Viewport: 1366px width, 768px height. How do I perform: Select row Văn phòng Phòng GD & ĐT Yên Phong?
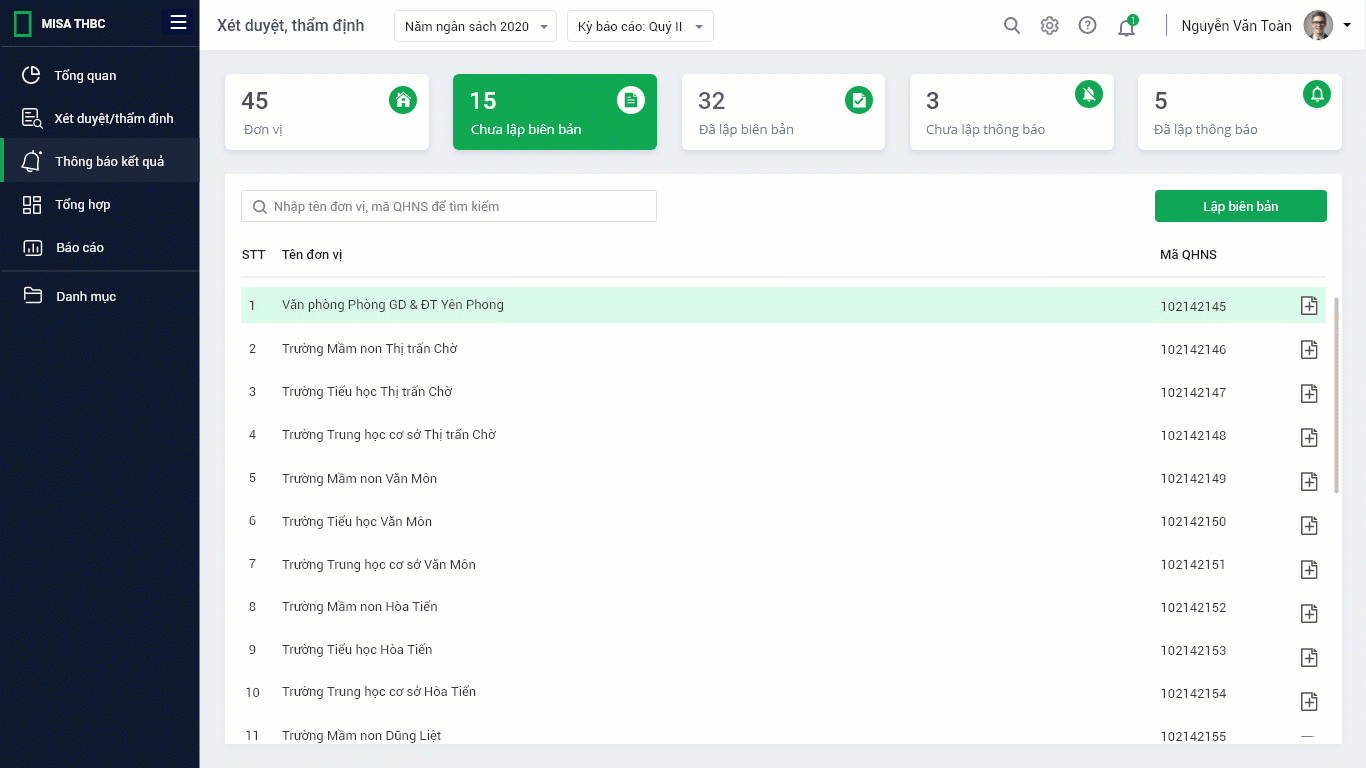783,305
